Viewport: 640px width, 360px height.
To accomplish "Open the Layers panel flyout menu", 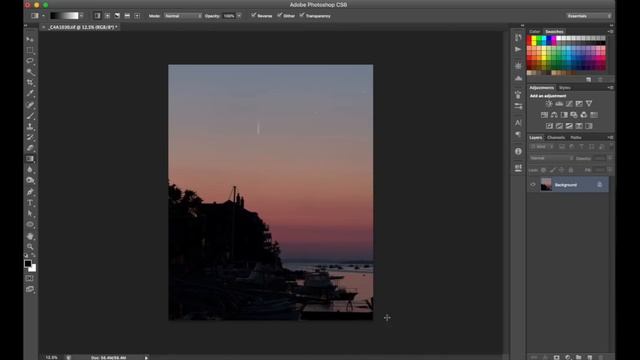I will (x=610, y=138).
